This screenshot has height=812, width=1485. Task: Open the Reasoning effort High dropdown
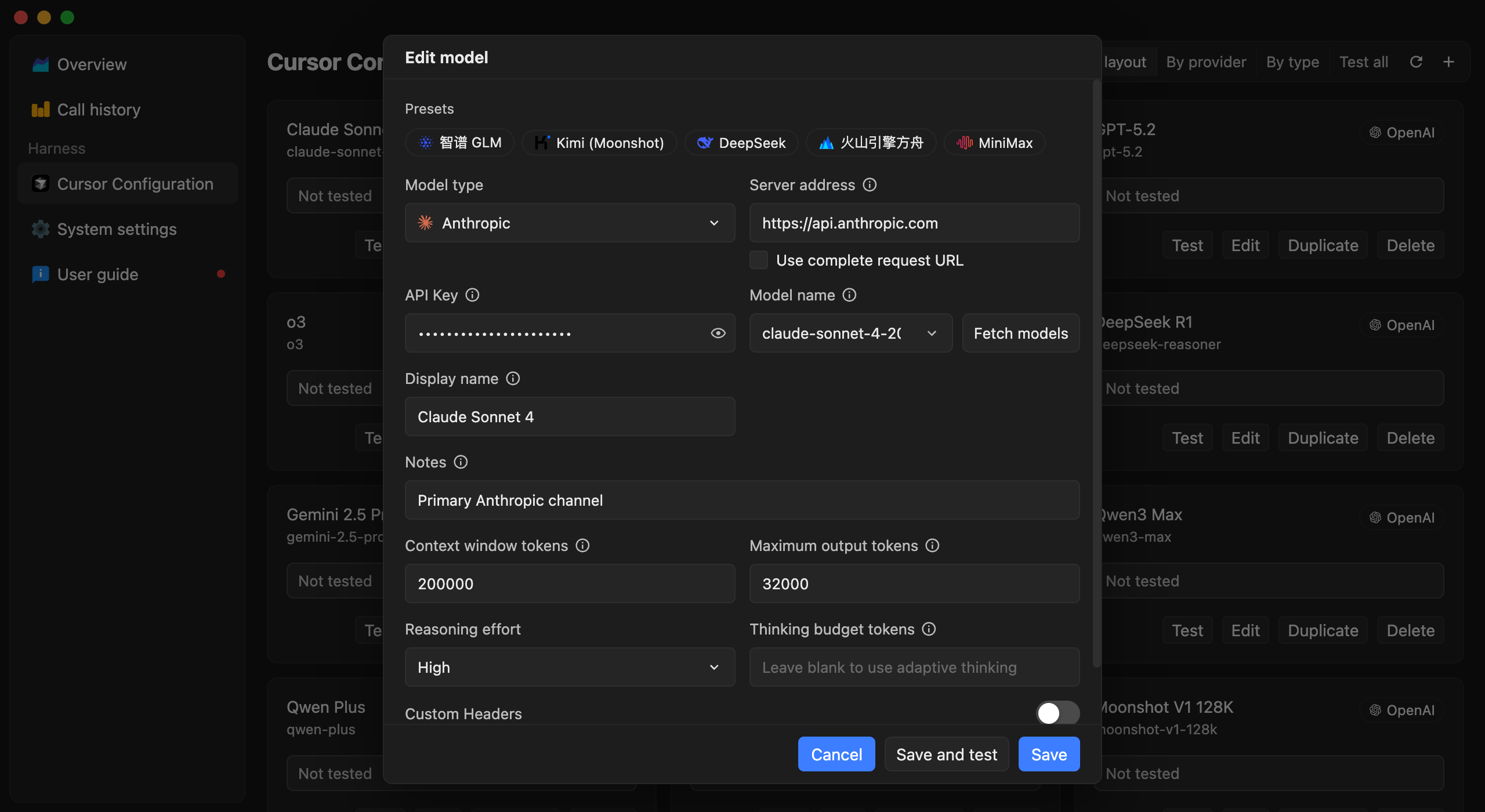tap(570, 667)
